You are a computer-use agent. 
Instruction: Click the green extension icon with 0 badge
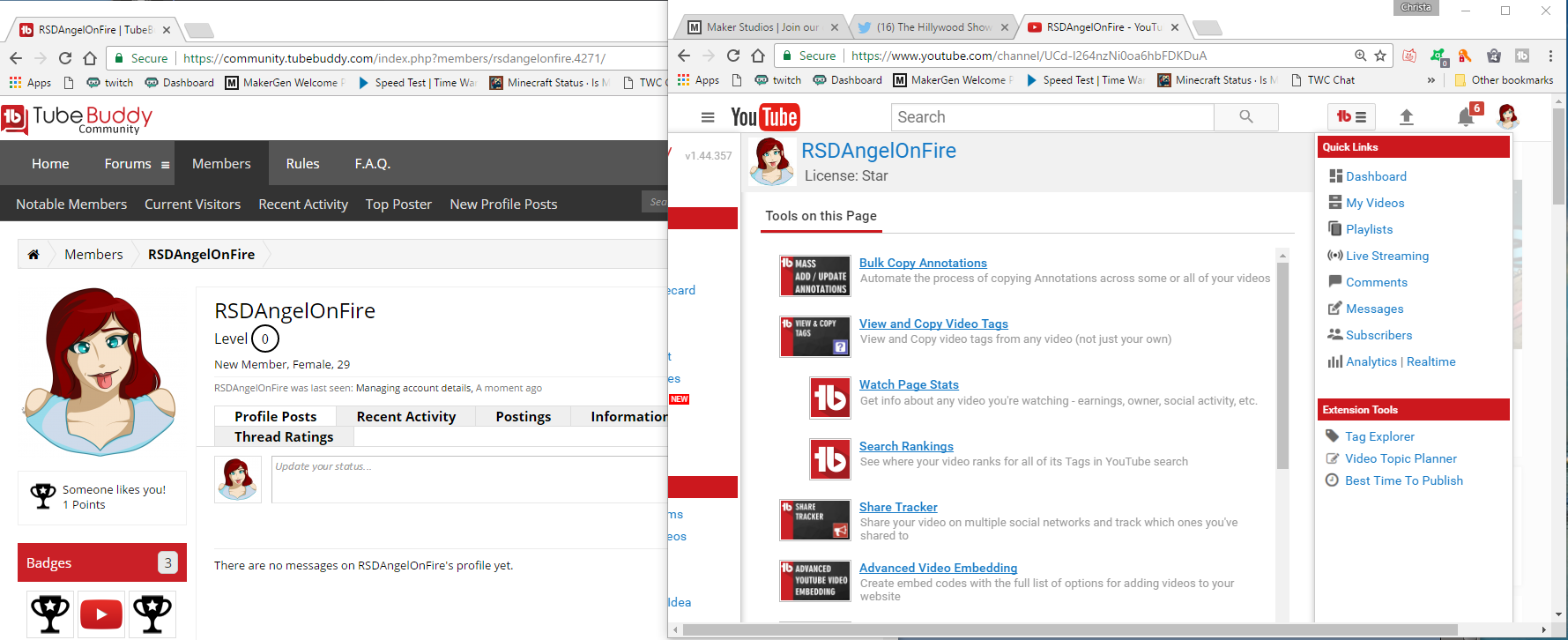pos(1438,56)
